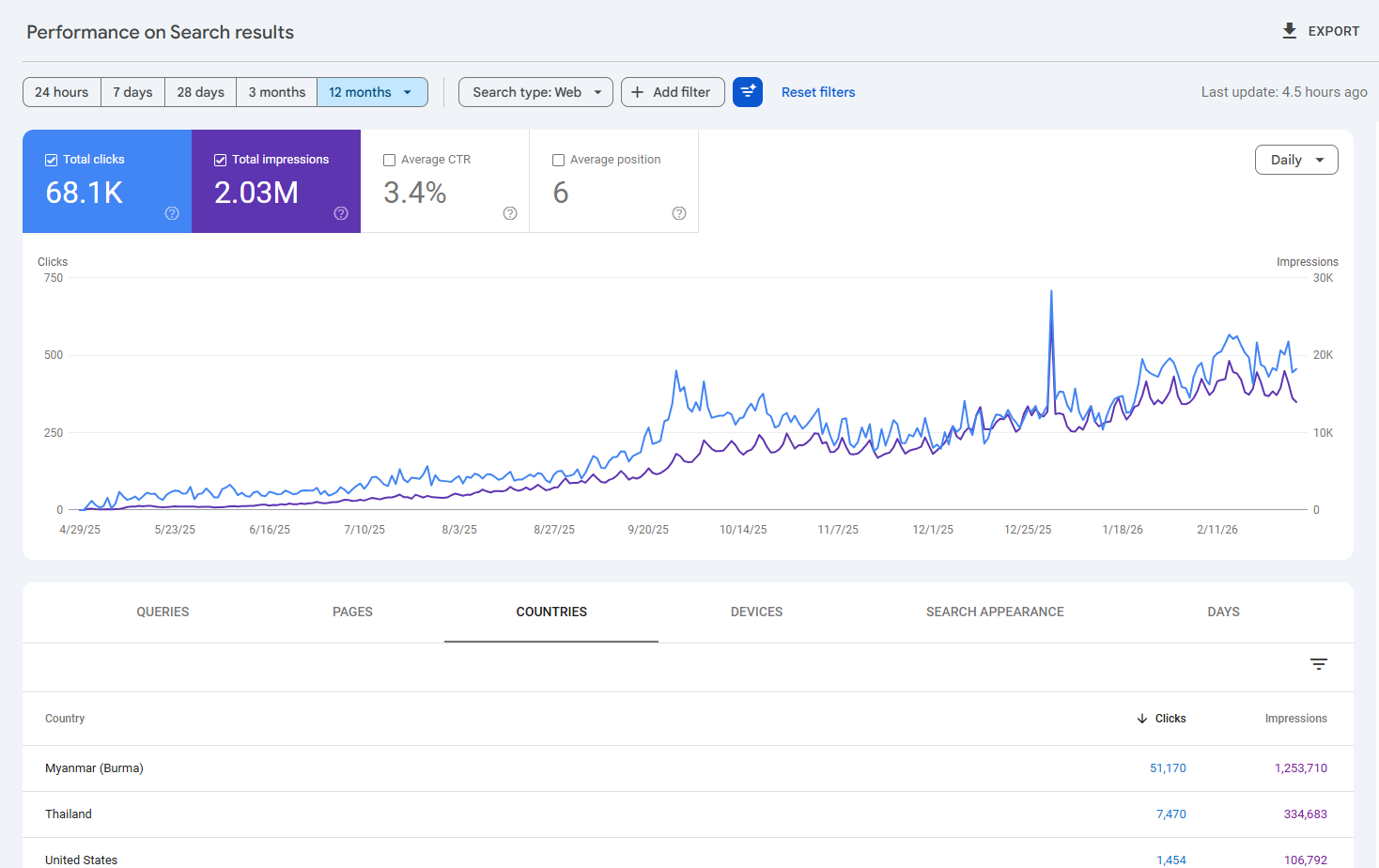Screen dimensions: 1379x868
Task: Open the 12 months date range dropdown
Action: coord(372,91)
